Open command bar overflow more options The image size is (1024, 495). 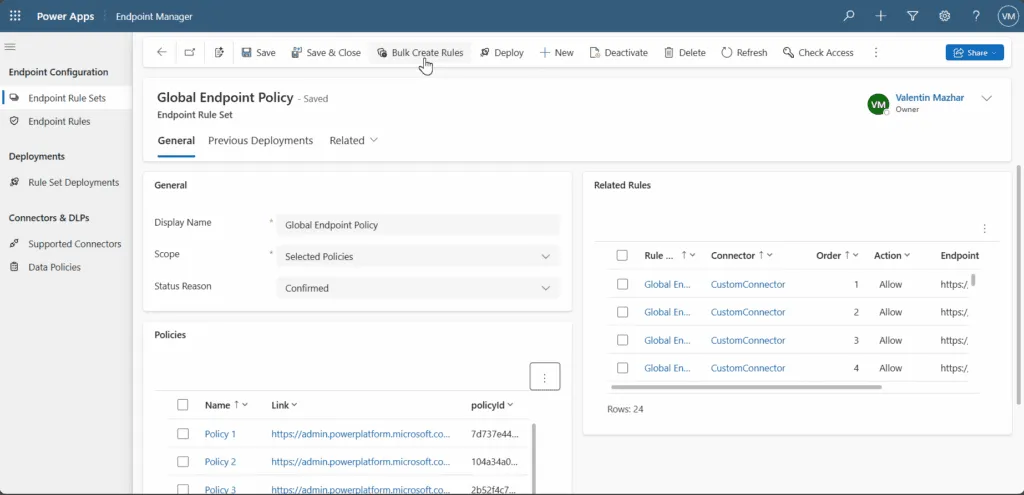(x=876, y=53)
